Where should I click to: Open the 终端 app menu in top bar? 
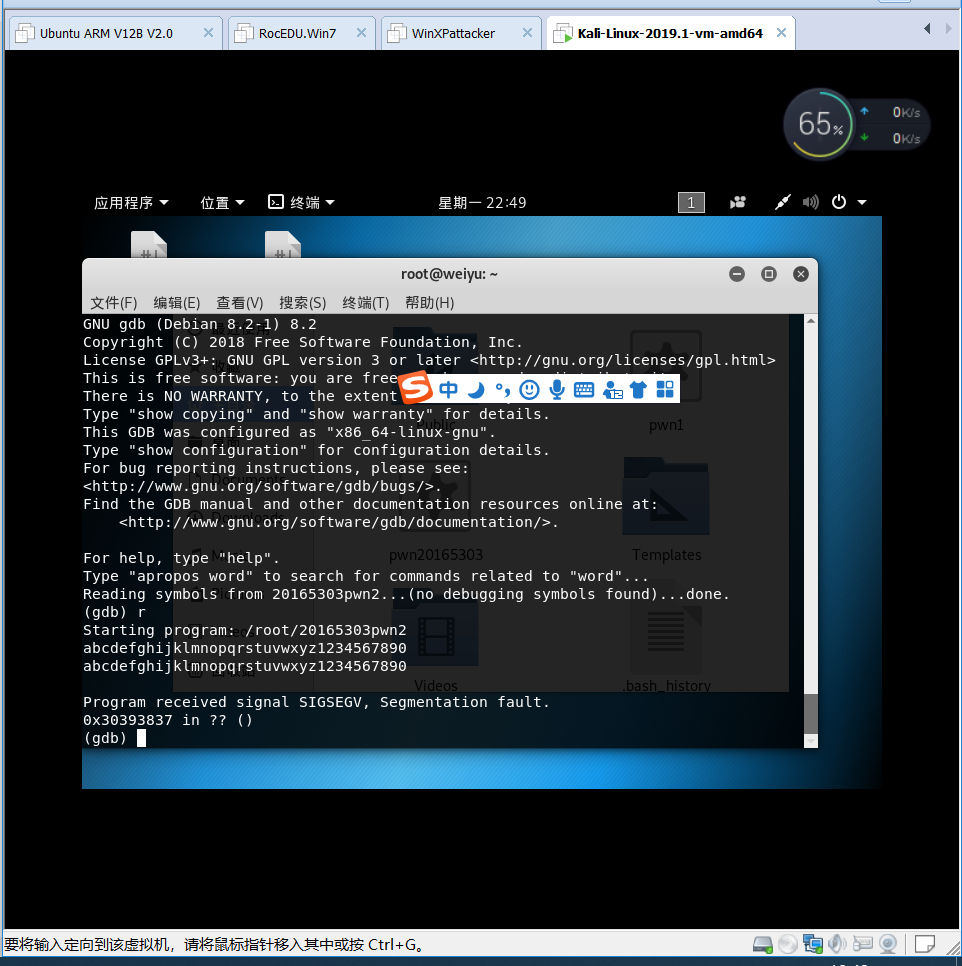301,203
